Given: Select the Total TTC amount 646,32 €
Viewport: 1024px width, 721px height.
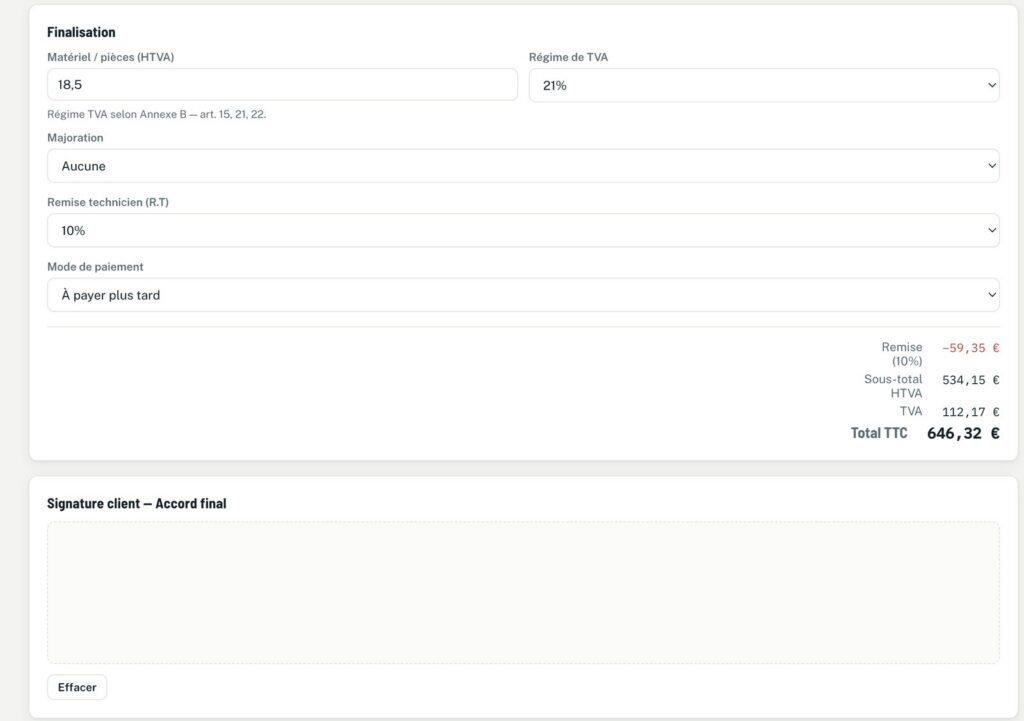Looking at the screenshot, I should tap(963, 434).
